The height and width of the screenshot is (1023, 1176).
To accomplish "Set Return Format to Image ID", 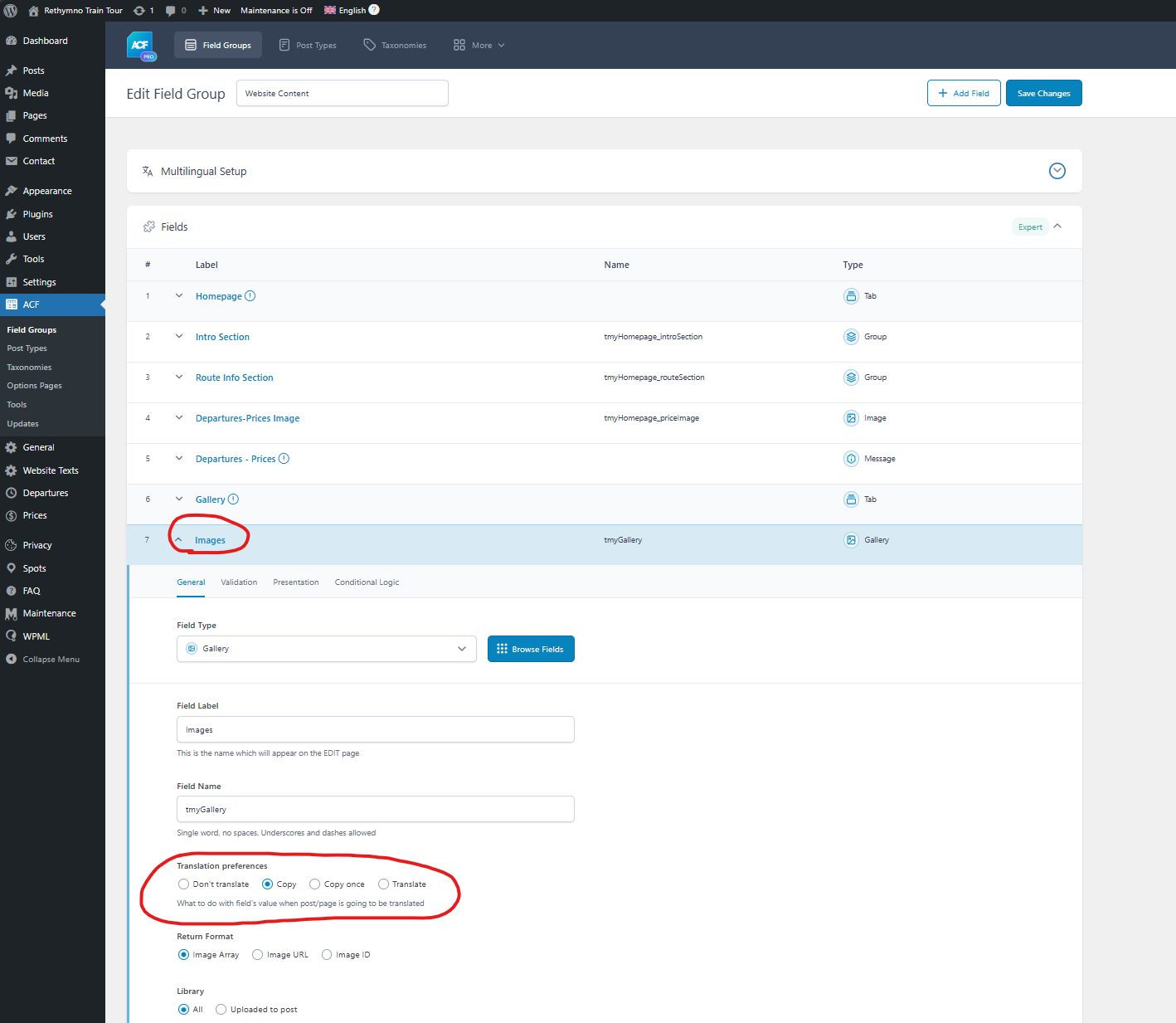I will coord(327,955).
